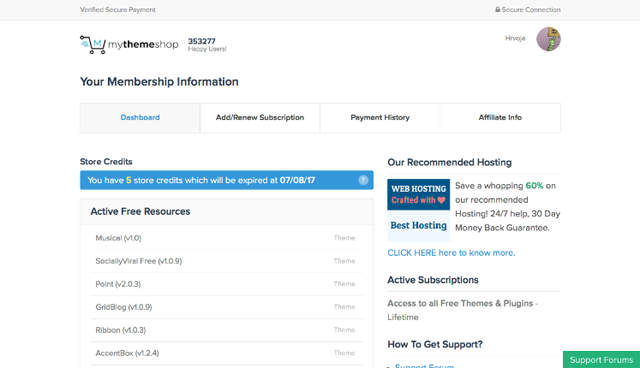Select Ribbon (v1.0.3) theme row
Image resolution: width=640 pixels, height=368 pixels.
(x=227, y=330)
